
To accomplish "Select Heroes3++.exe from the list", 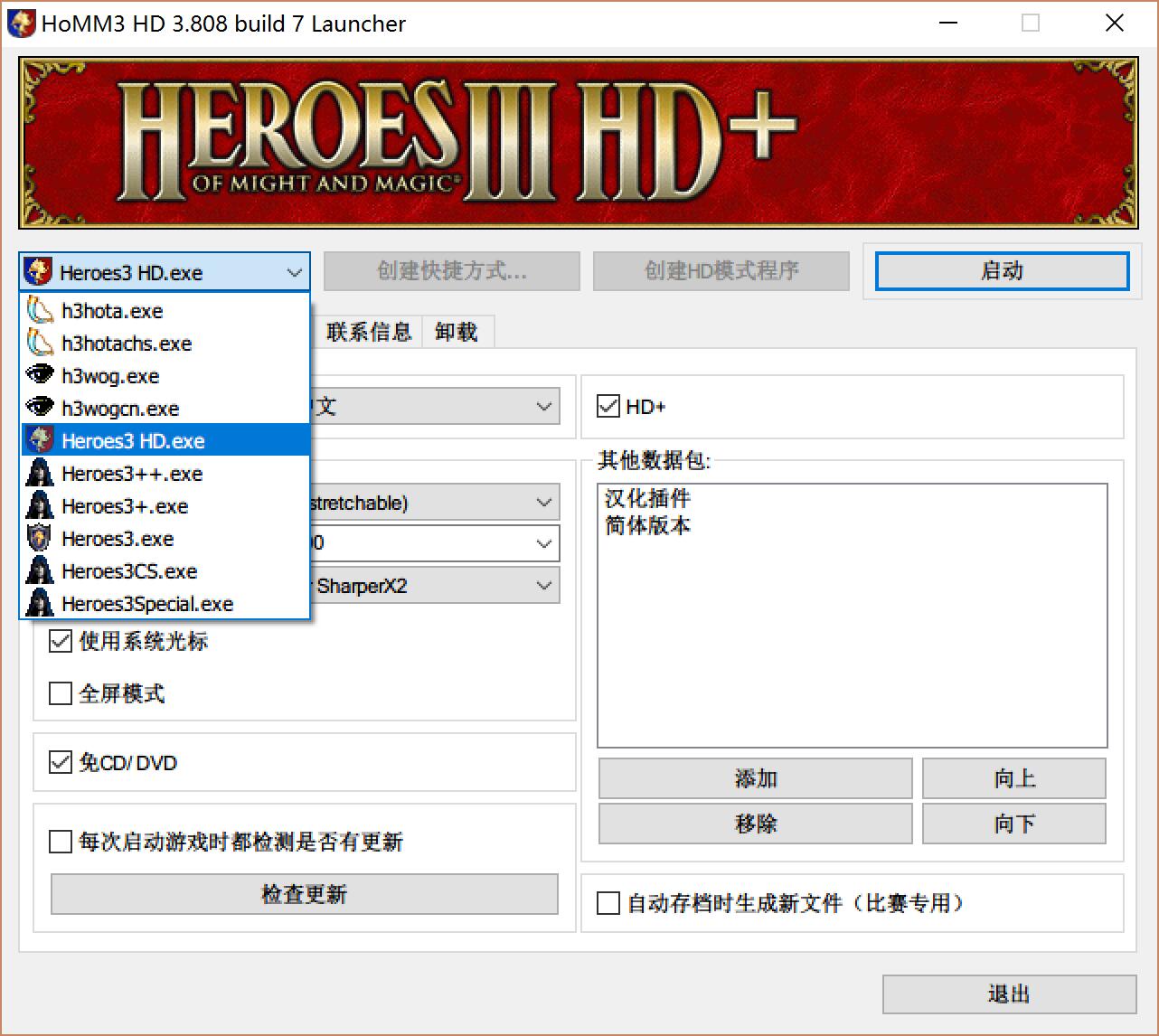I will pyautogui.click(x=165, y=473).
